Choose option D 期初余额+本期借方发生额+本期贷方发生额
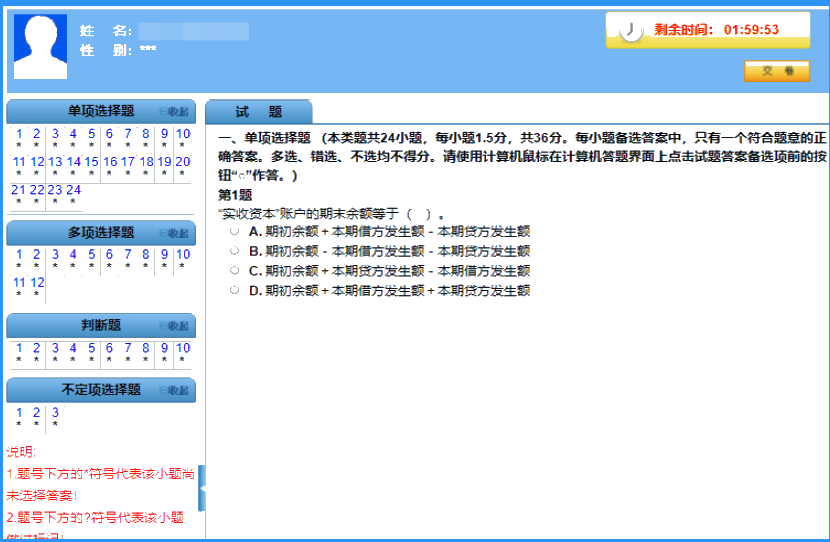 click(x=234, y=290)
